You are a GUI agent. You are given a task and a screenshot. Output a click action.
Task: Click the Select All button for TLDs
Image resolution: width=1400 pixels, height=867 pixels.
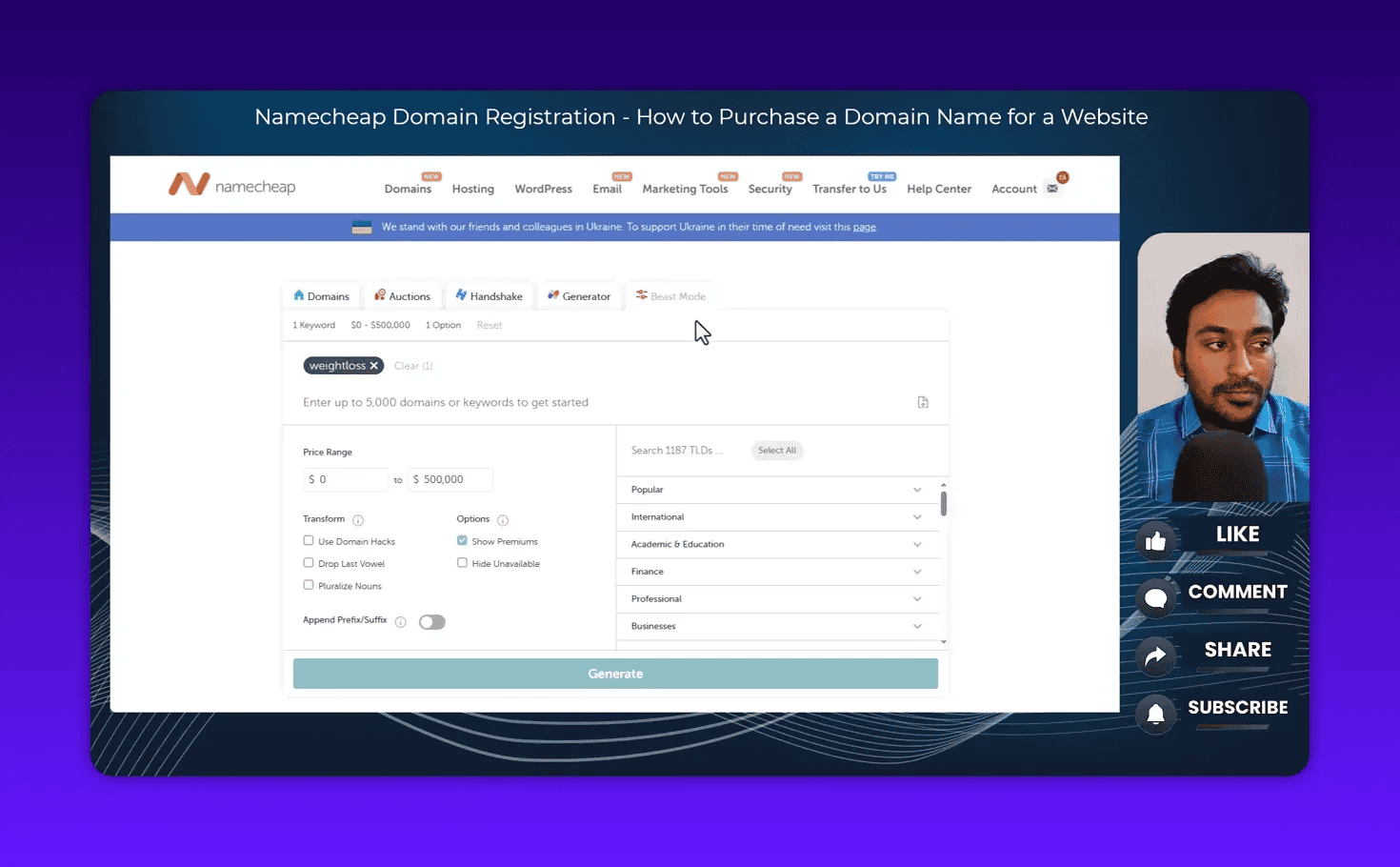pyautogui.click(x=776, y=450)
